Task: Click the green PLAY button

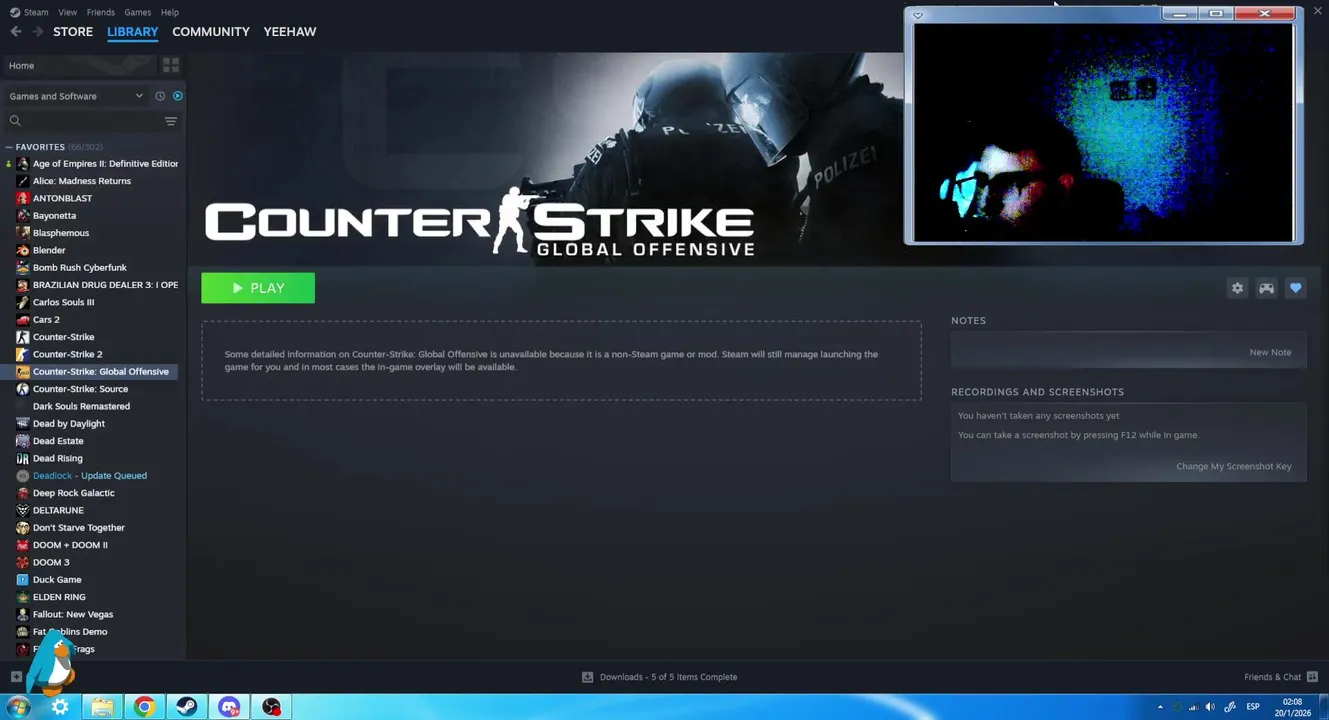Action: click(258, 288)
